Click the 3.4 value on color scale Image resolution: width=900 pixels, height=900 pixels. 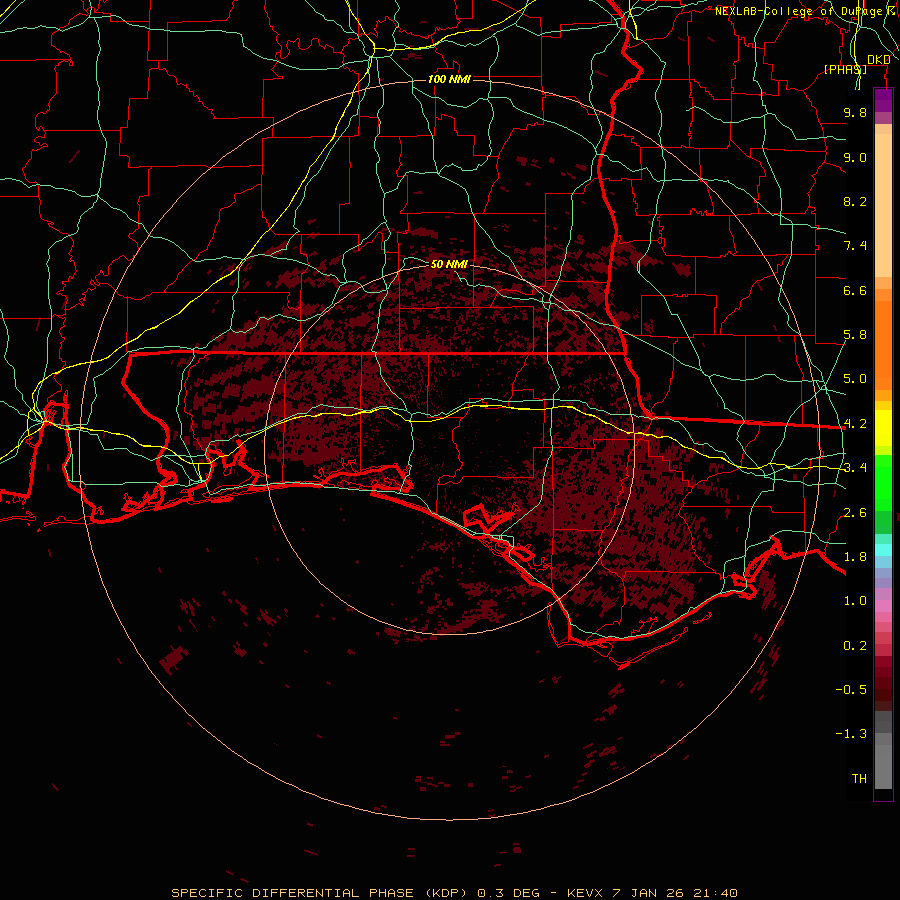[x=855, y=468]
